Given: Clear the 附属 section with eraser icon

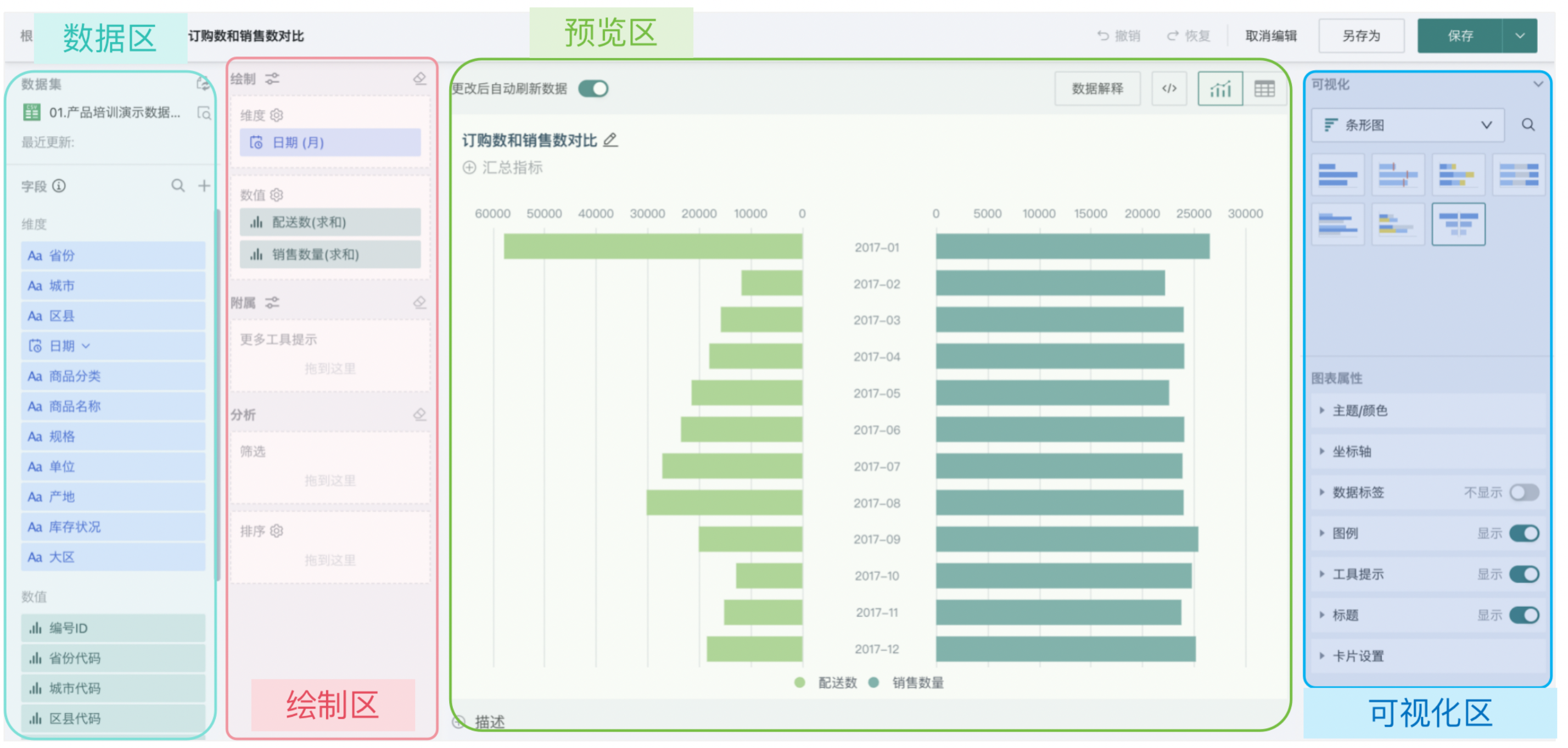Looking at the screenshot, I should click(x=420, y=303).
